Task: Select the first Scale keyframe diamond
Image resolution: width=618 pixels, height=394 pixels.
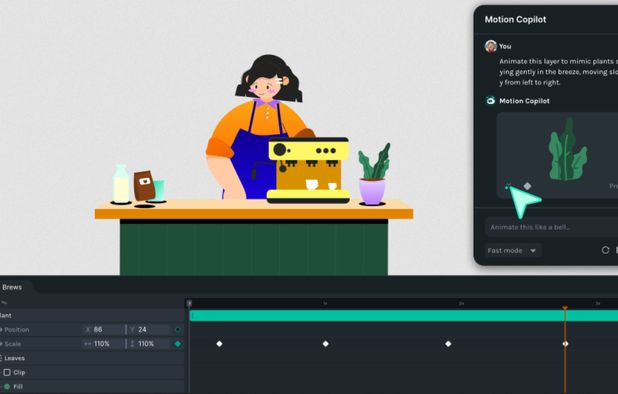Action: (x=219, y=344)
